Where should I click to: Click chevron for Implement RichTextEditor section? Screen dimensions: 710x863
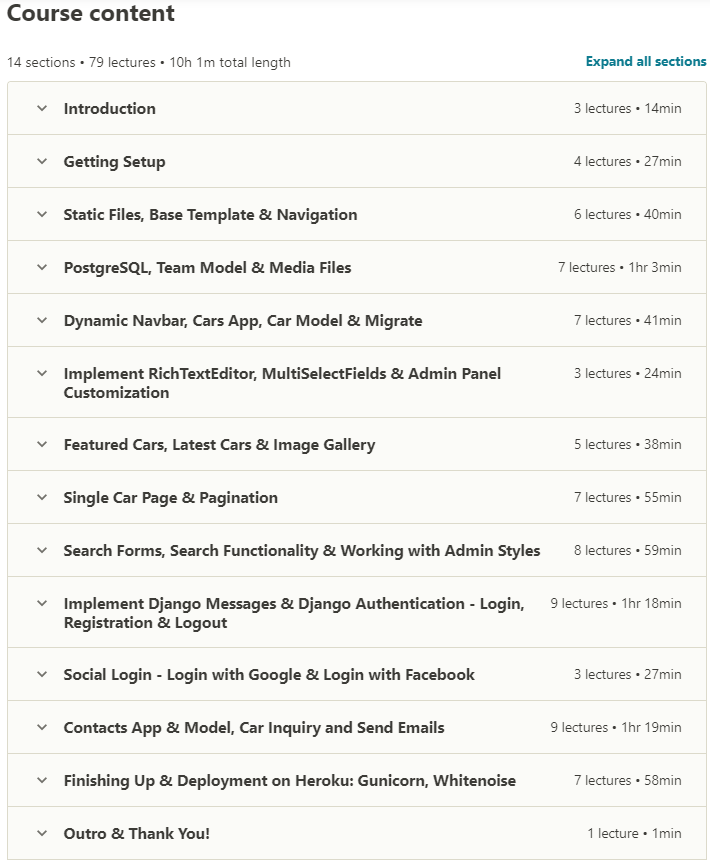(42, 373)
